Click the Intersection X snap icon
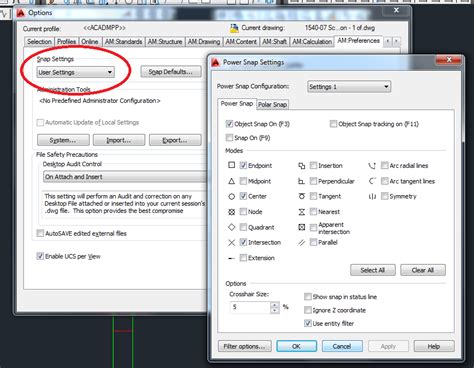474x368 pixels. coord(232,242)
